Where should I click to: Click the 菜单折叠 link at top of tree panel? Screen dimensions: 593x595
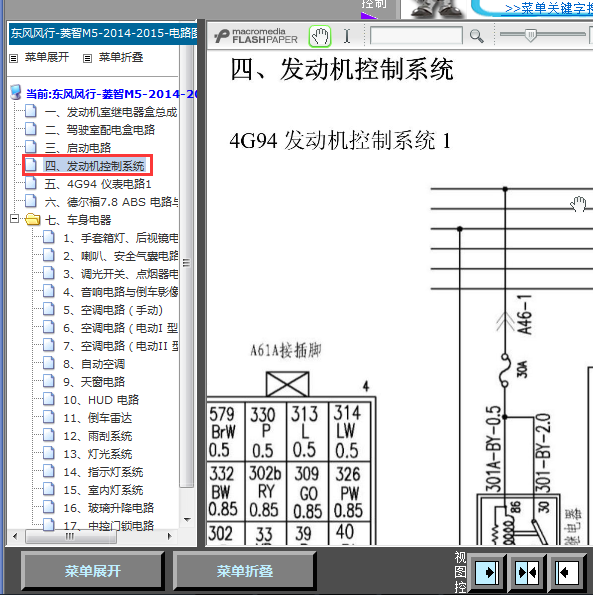pos(121,57)
